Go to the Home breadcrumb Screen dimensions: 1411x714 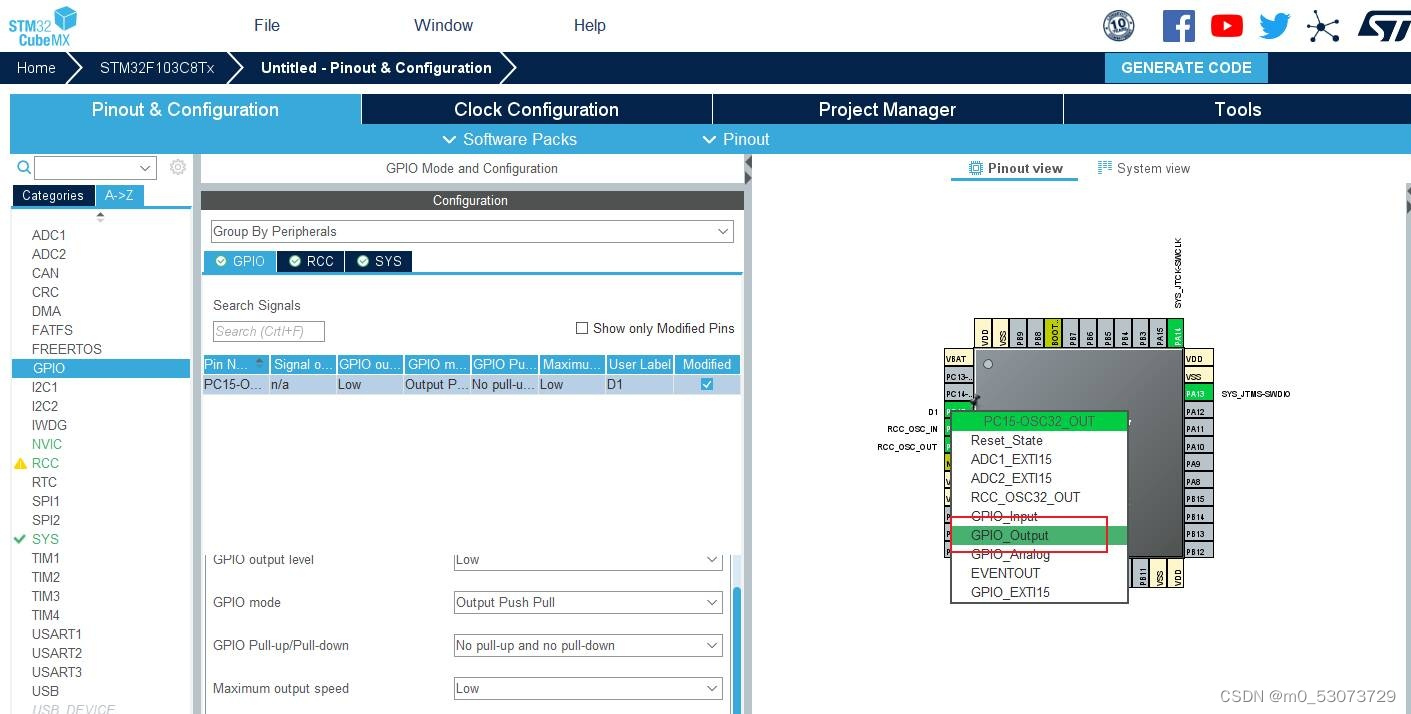click(36, 68)
